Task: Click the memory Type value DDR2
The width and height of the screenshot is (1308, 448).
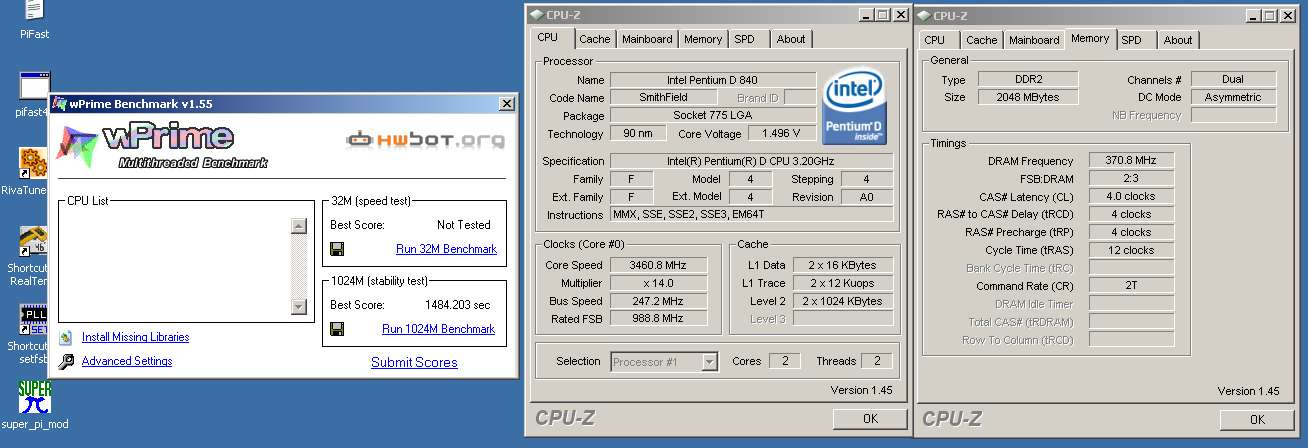Action: (1028, 79)
